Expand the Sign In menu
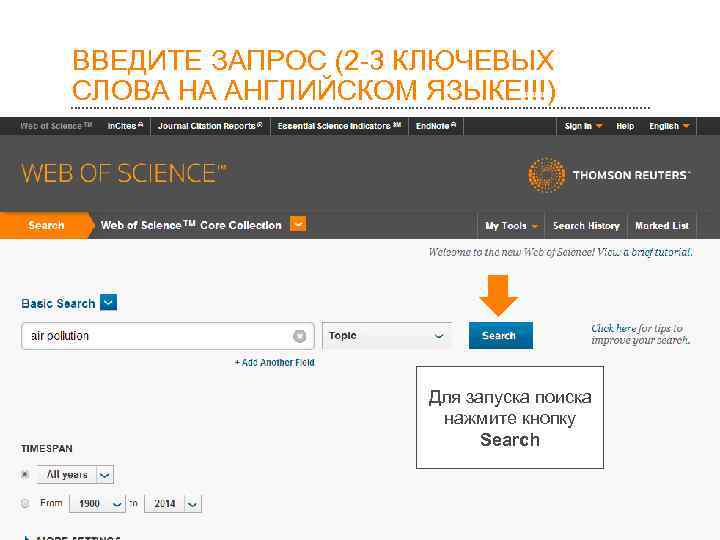The height and width of the screenshot is (540, 720). [x=583, y=126]
